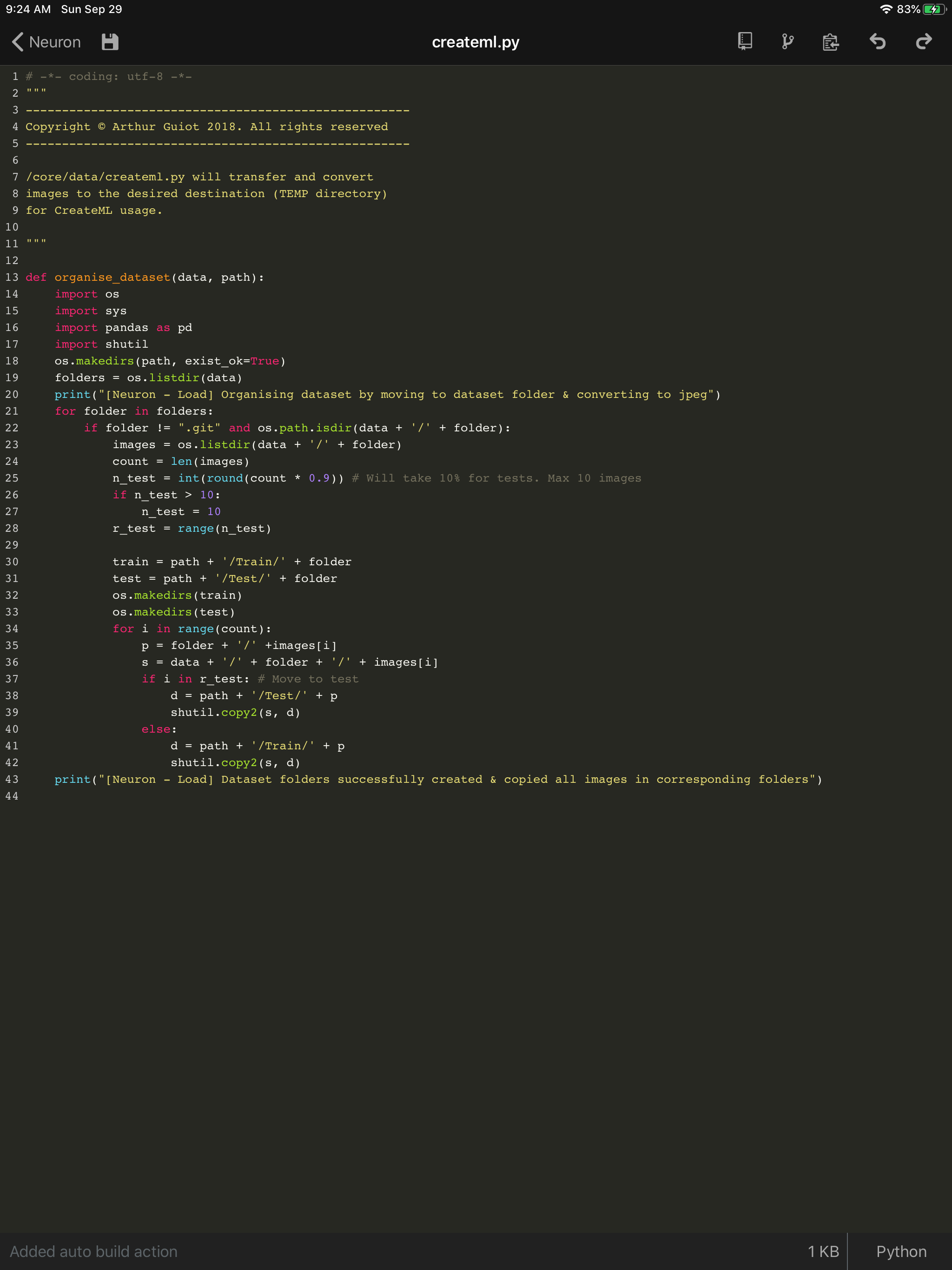Tap the Added auto build action message
Viewport: 952px width, 1270px height.
[94, 1251]
